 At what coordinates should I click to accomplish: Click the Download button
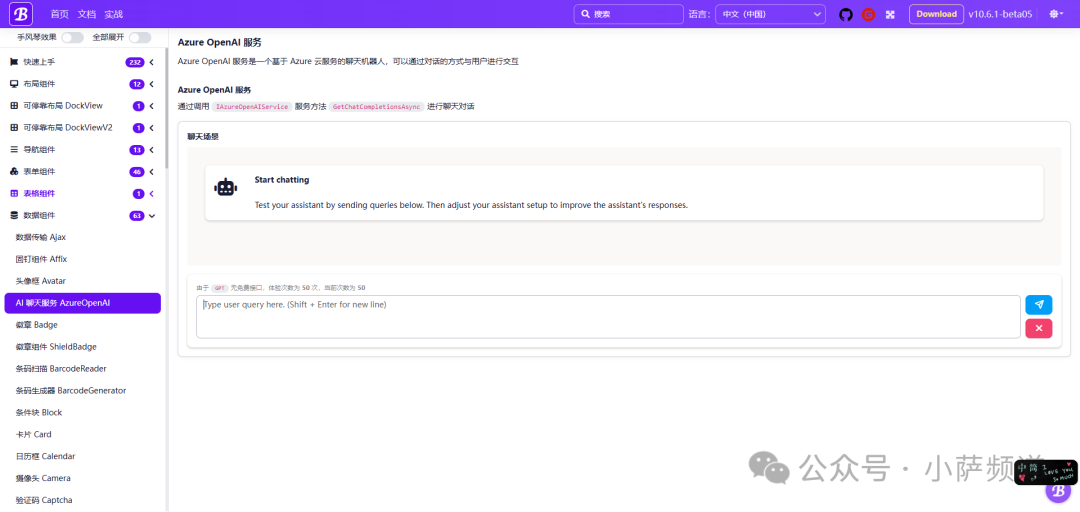(936, 14)
